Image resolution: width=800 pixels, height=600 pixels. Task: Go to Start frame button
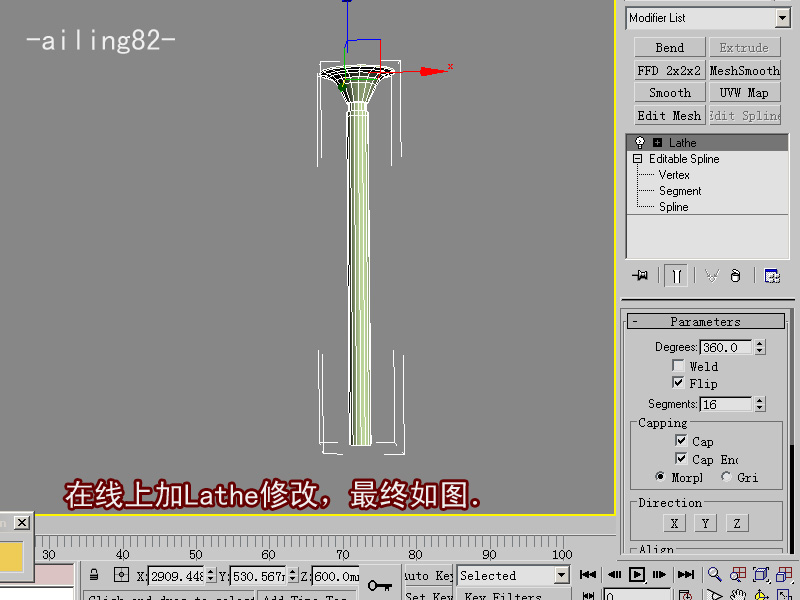588,575
